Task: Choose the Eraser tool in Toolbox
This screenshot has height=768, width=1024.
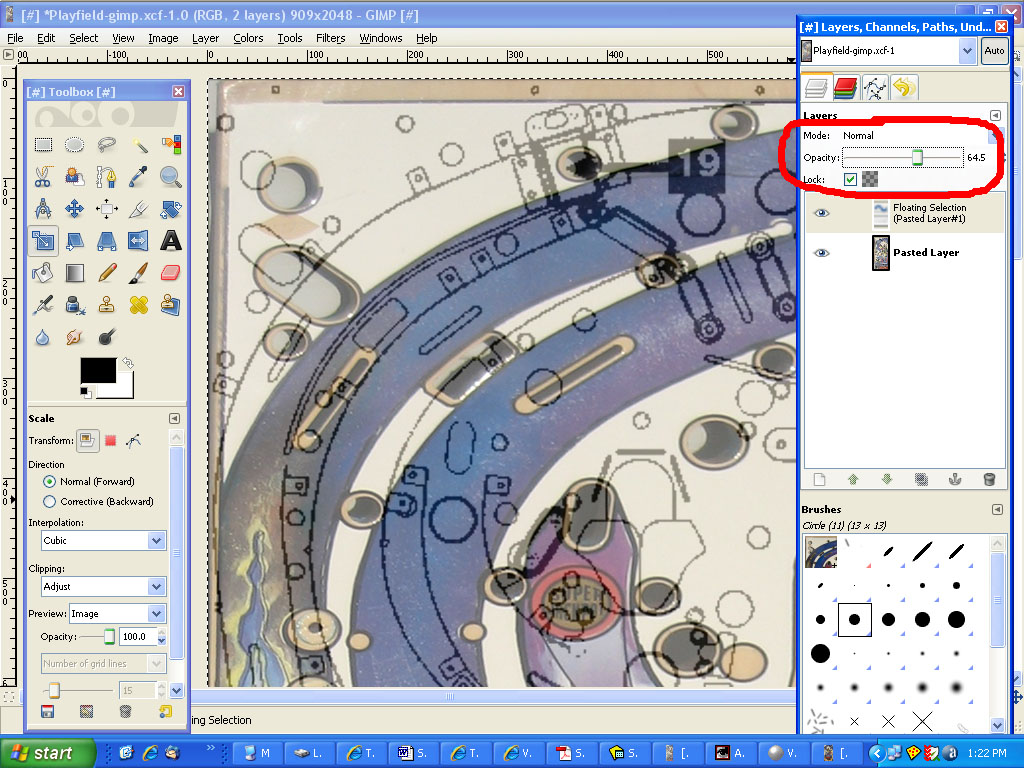Action: pyautogui.click(x=171, y=272)
